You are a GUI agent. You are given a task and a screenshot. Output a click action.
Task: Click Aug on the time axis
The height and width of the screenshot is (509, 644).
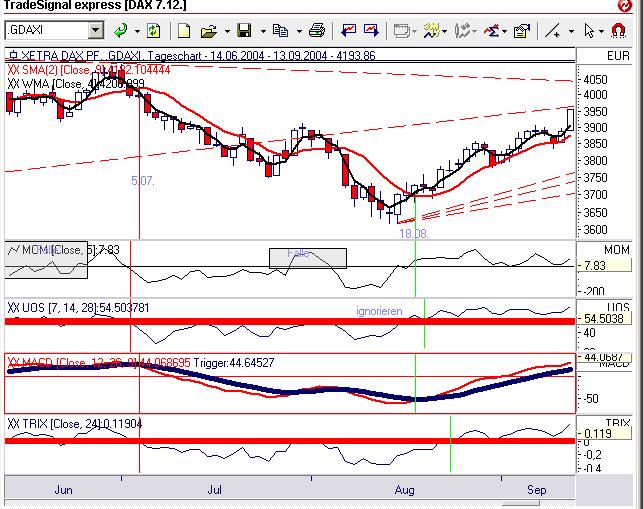pos(405,490)
